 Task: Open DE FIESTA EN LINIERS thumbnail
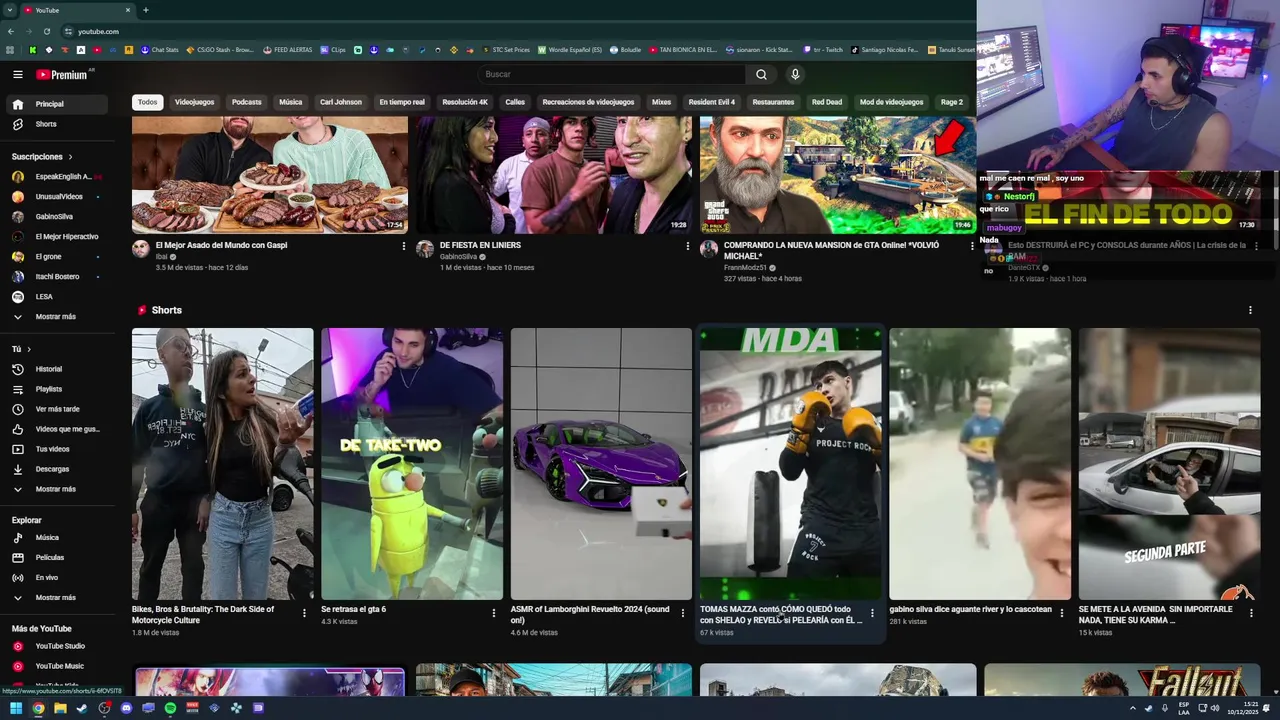click(554, 175)
